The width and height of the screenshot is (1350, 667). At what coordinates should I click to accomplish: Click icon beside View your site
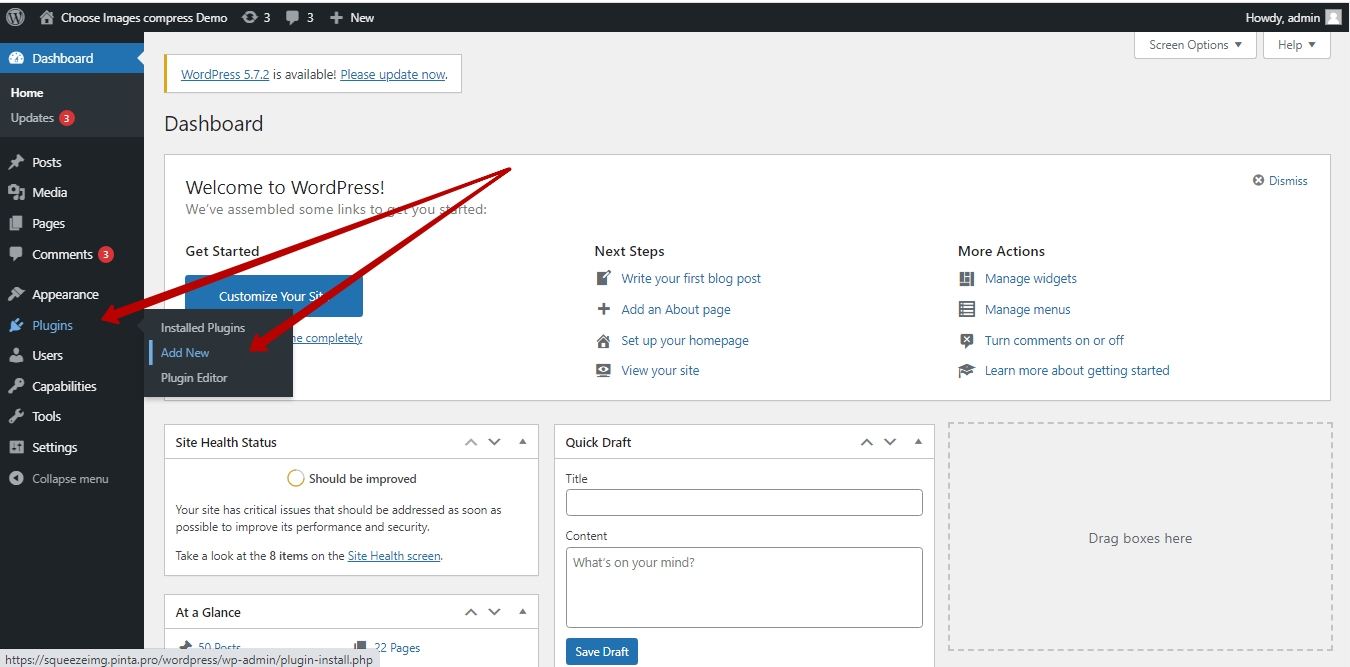point(603,370)
